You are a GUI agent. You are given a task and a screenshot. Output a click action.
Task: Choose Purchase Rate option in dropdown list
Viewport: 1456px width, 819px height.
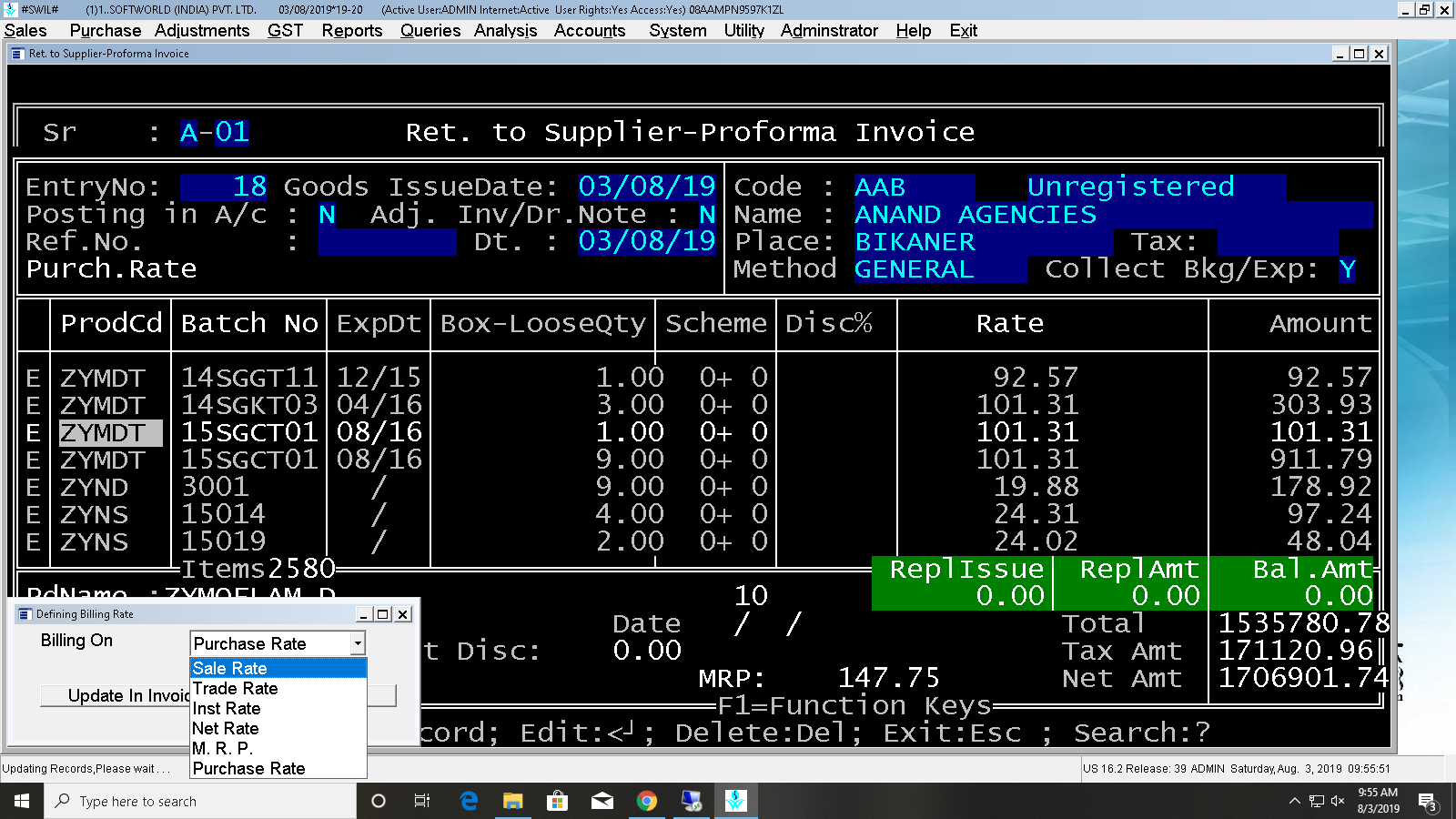278,768
